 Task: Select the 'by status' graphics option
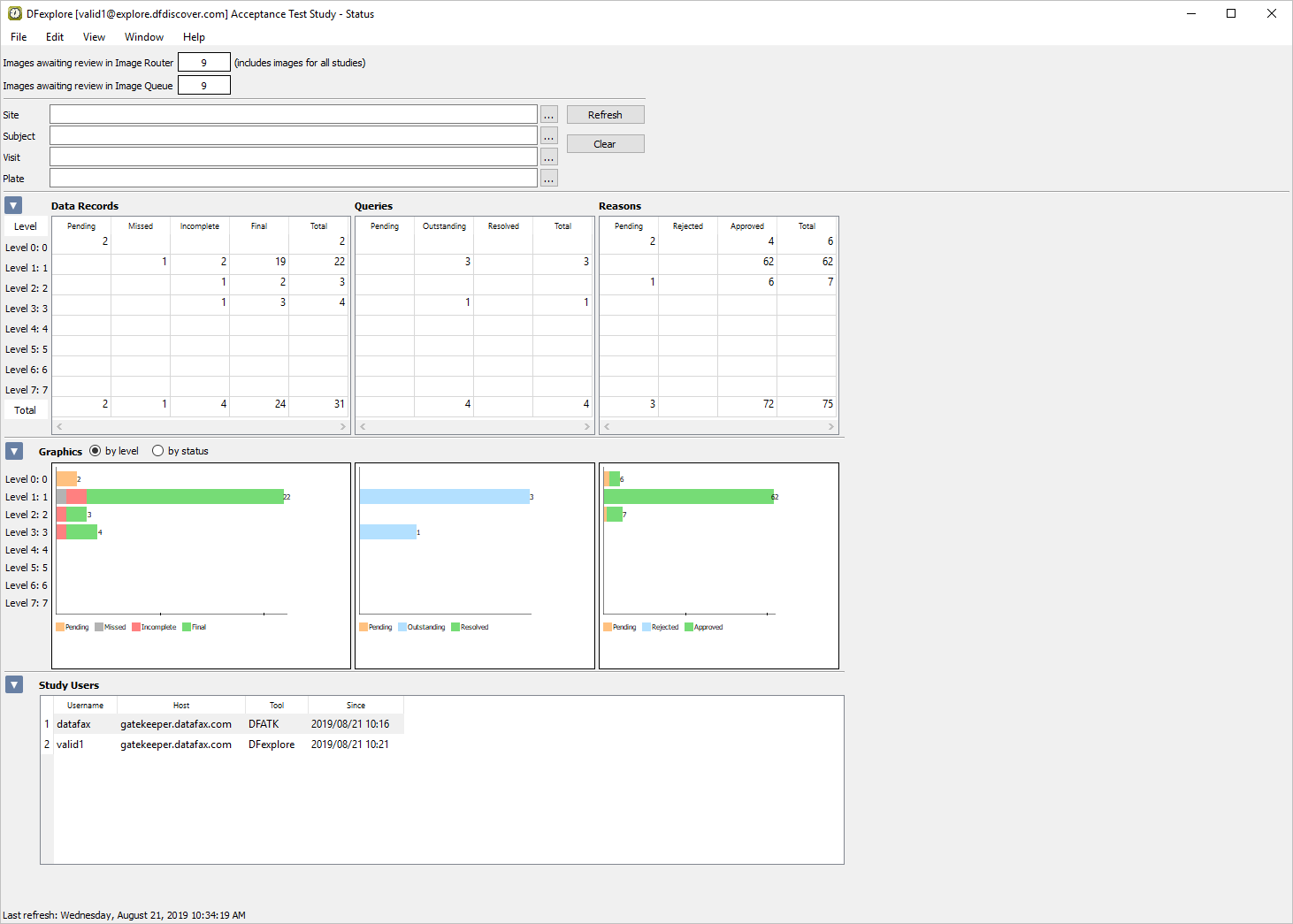click(x=180, y=451)
